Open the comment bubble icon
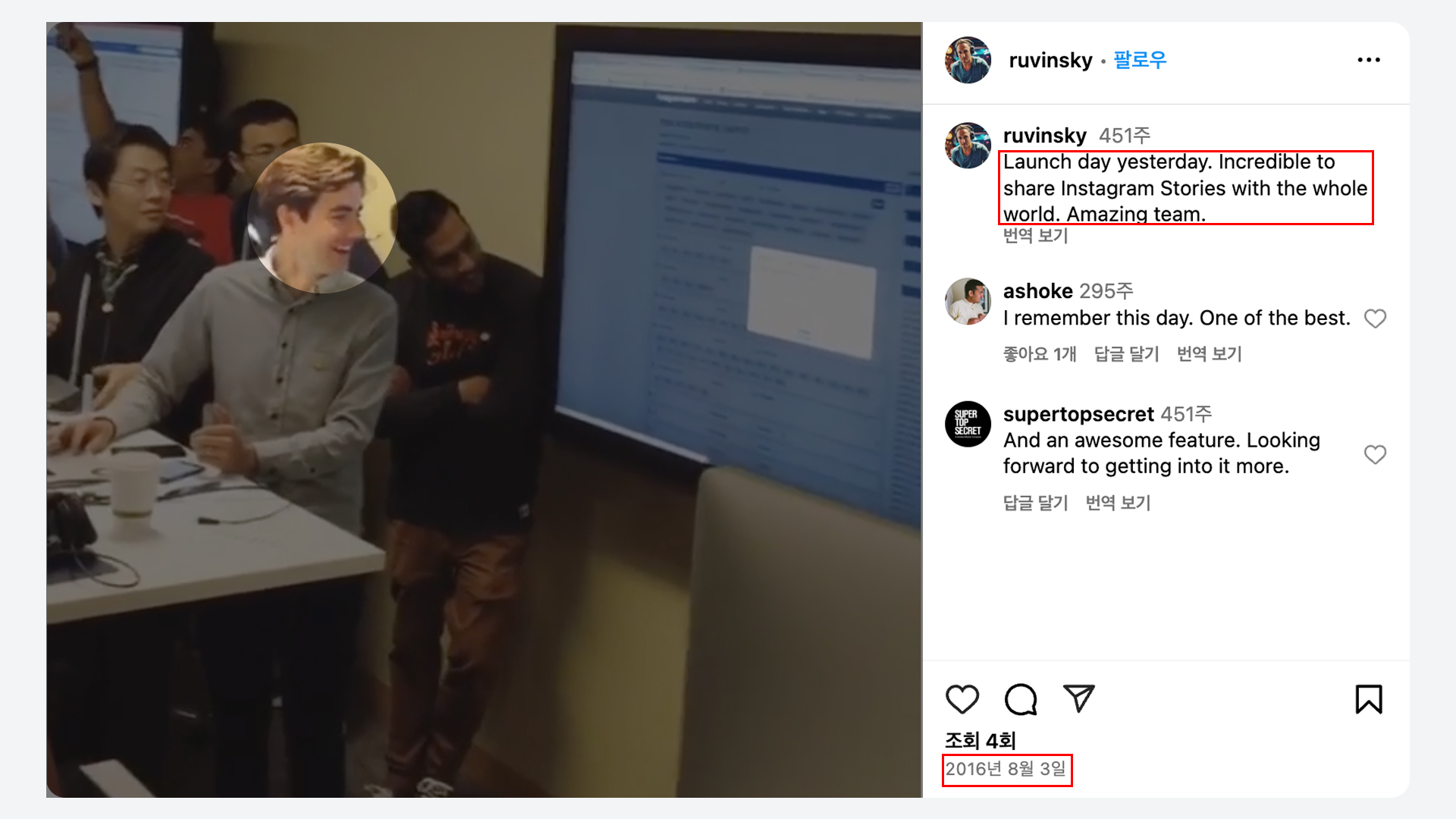Viewport: 1456px width, 819px height. (x=1021, y=699)
